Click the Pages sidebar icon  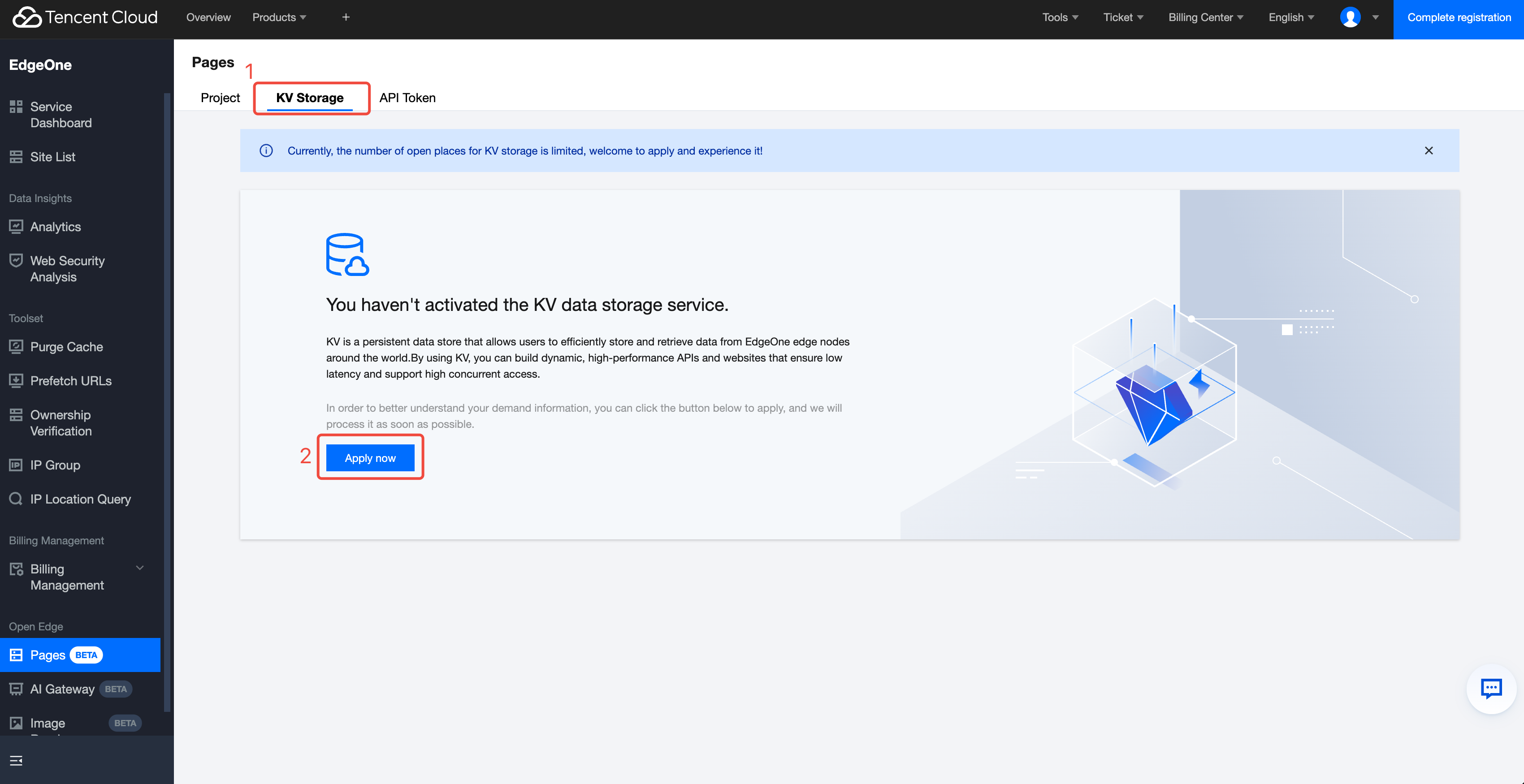point(16,655)
